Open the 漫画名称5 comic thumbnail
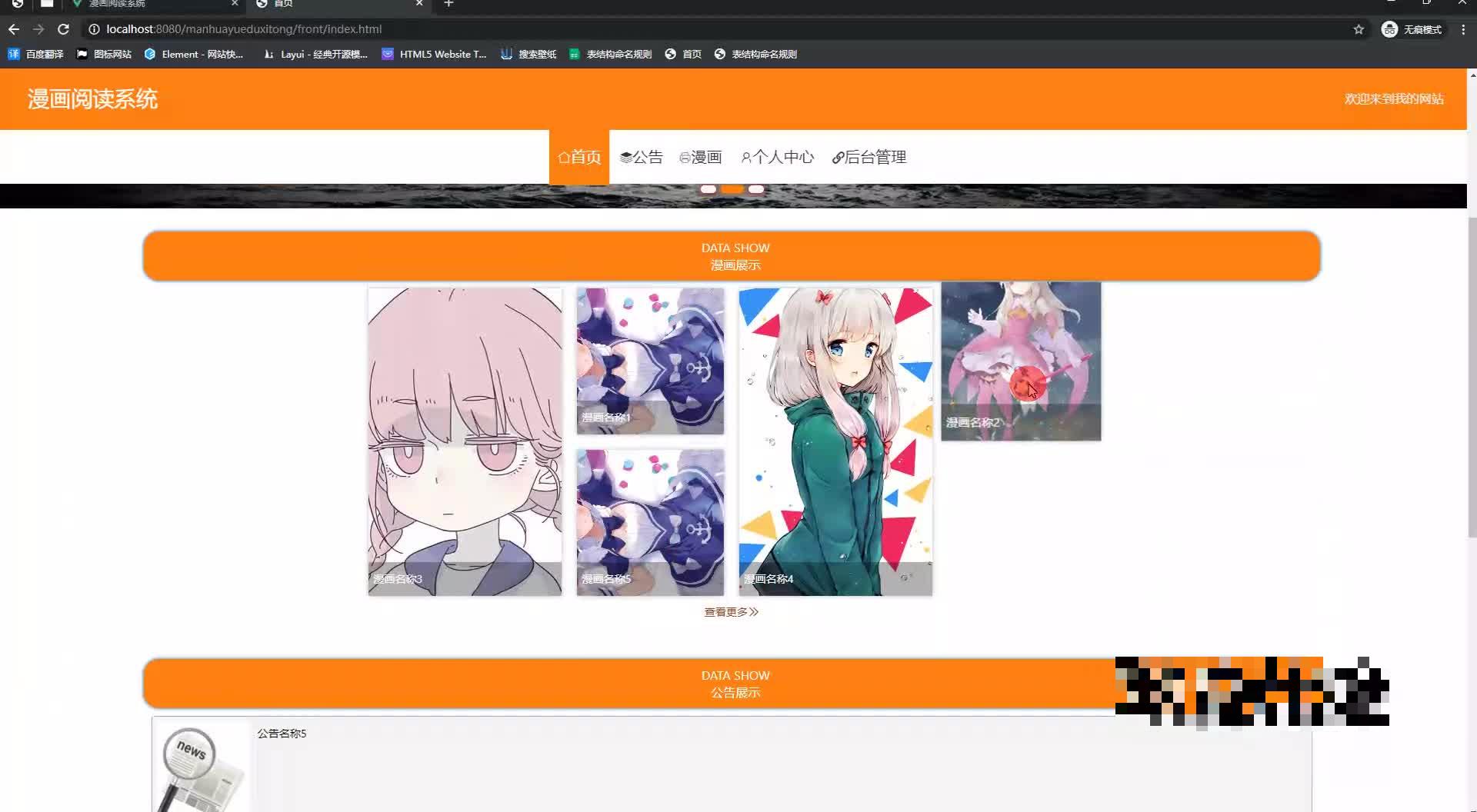Screen dimensions: 1477x812 650,522
